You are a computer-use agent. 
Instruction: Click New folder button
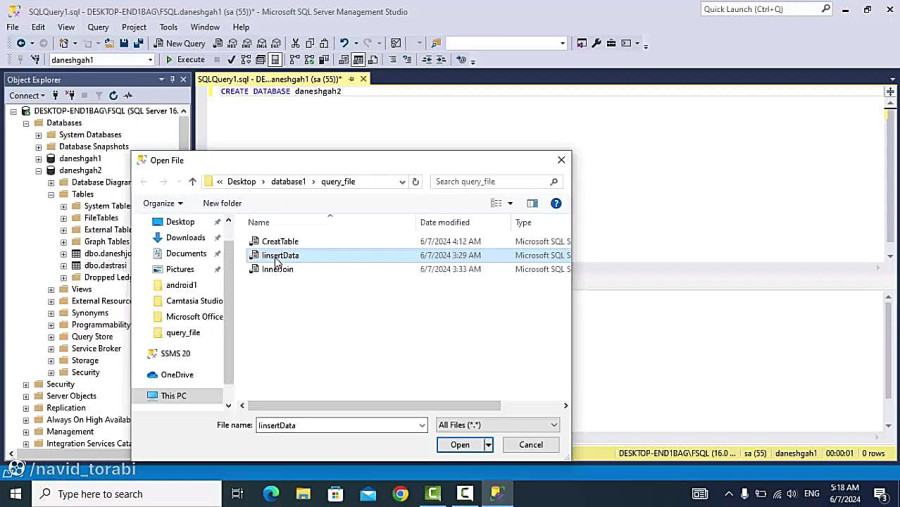[222, 203]
